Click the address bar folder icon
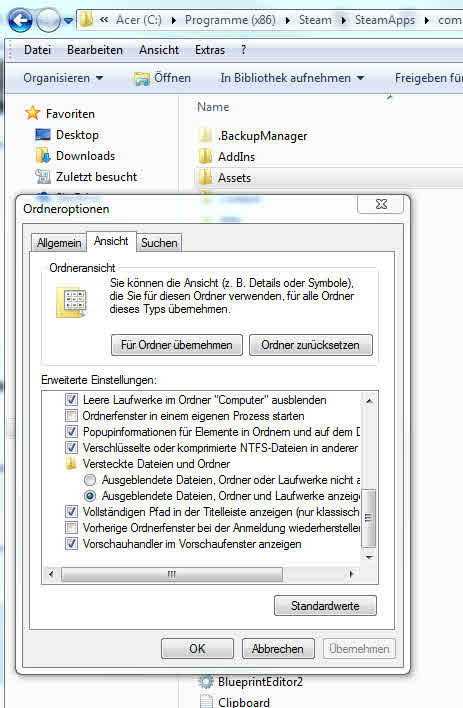Screen dimensions: 463x708 point(86,20)
